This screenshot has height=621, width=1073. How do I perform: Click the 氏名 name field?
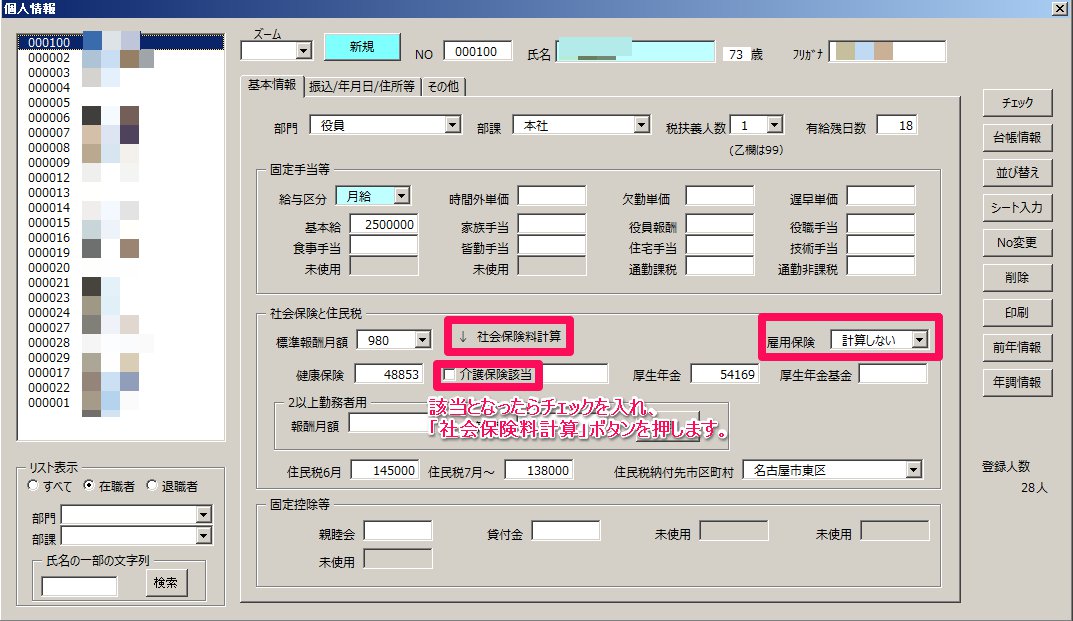click(636, 51)
